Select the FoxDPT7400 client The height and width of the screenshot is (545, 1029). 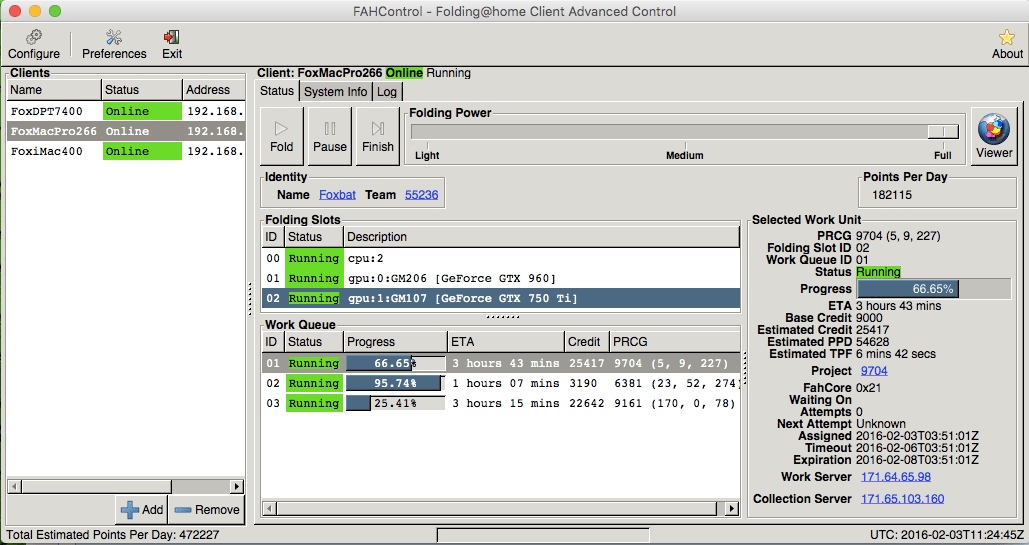pos(53,111)
